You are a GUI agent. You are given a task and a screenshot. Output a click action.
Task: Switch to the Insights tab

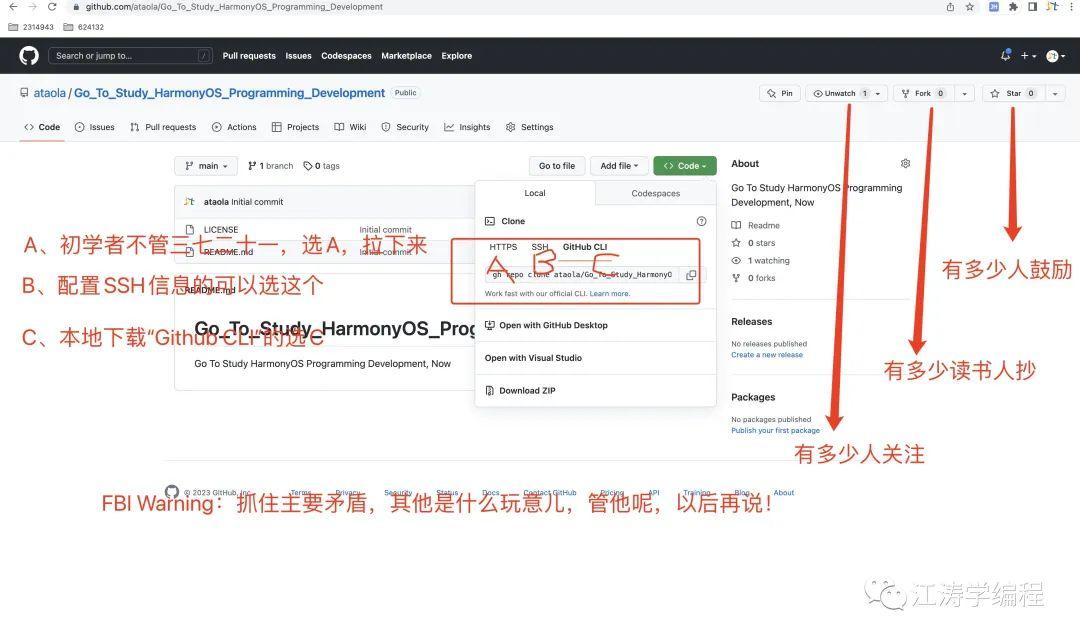[467, 127]
